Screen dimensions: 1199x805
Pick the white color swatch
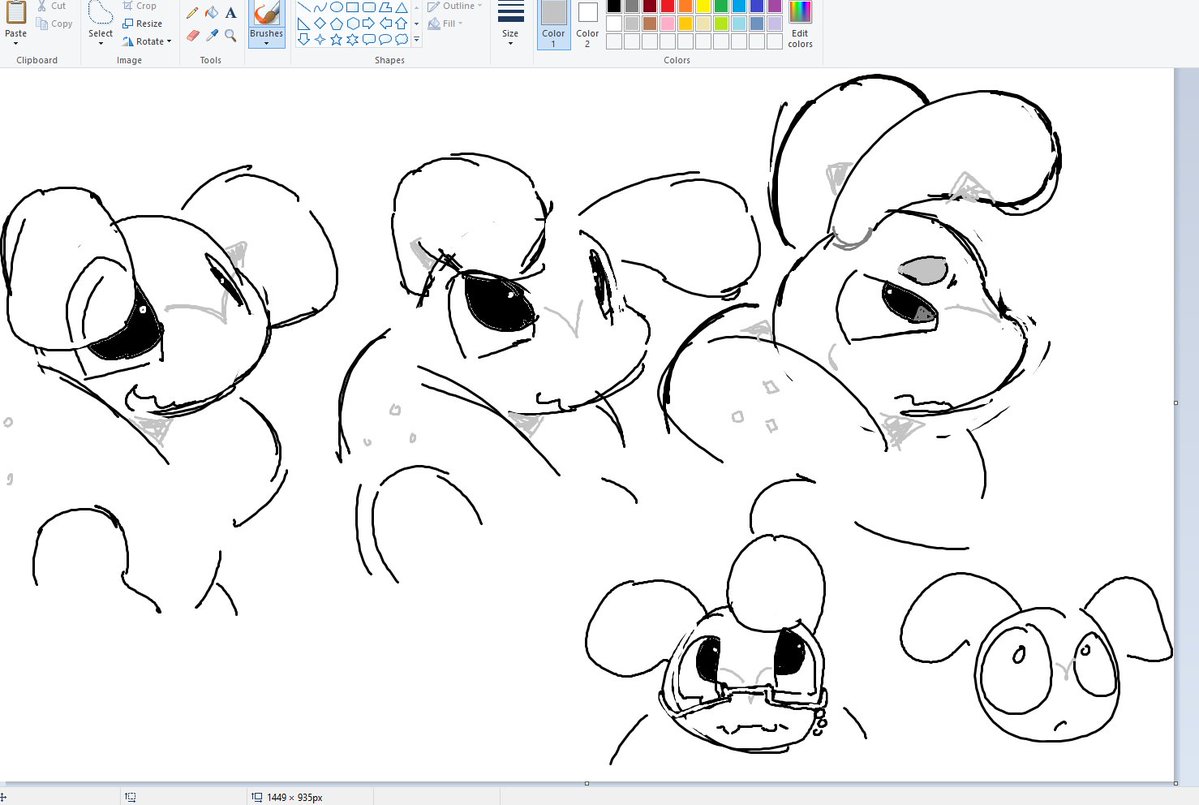[x=614, y=24]
